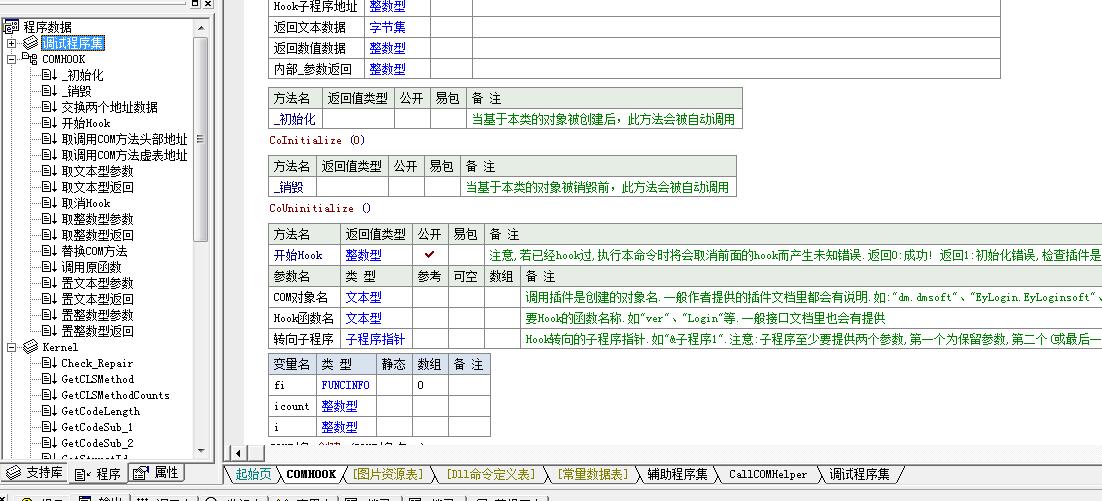Image resolution: width=1102 pixels, height=501 pixels.
Task: Expand the 调试程序集 tree node
Action: [11, 44]
